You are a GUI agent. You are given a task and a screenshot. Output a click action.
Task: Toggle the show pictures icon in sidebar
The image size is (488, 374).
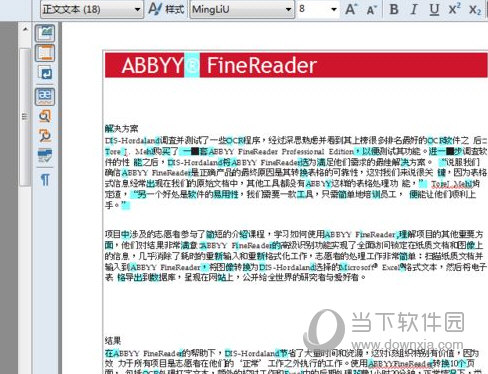(45, 33)
